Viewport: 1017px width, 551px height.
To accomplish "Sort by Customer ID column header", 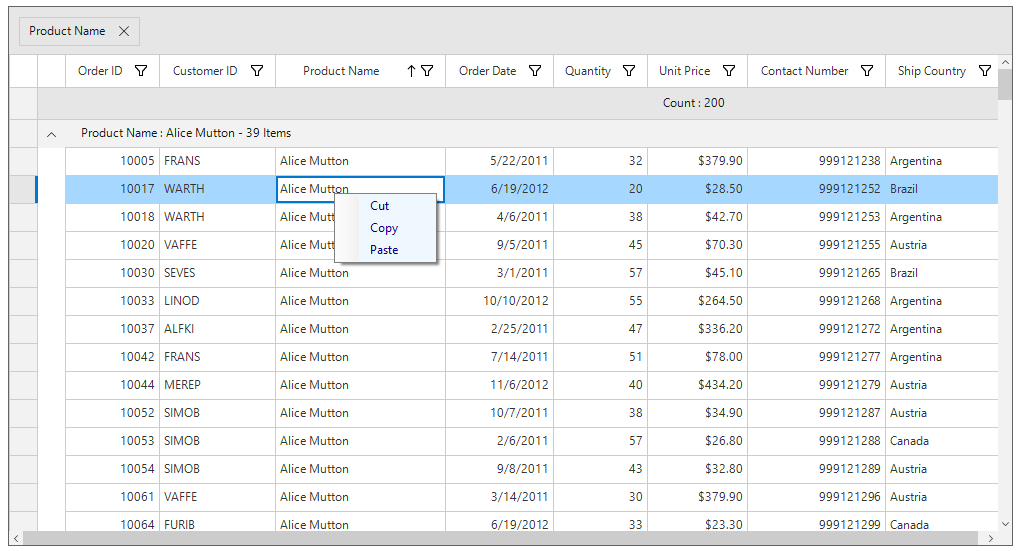I will pos(205,71).
